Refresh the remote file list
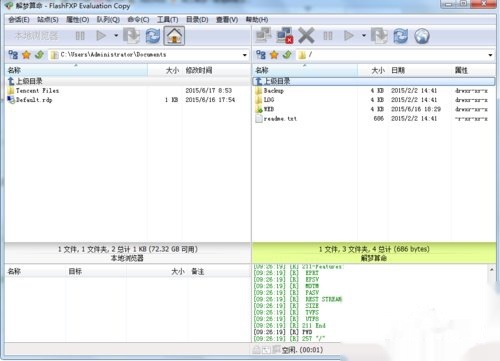The image size is (500, 361). (401, 36)
